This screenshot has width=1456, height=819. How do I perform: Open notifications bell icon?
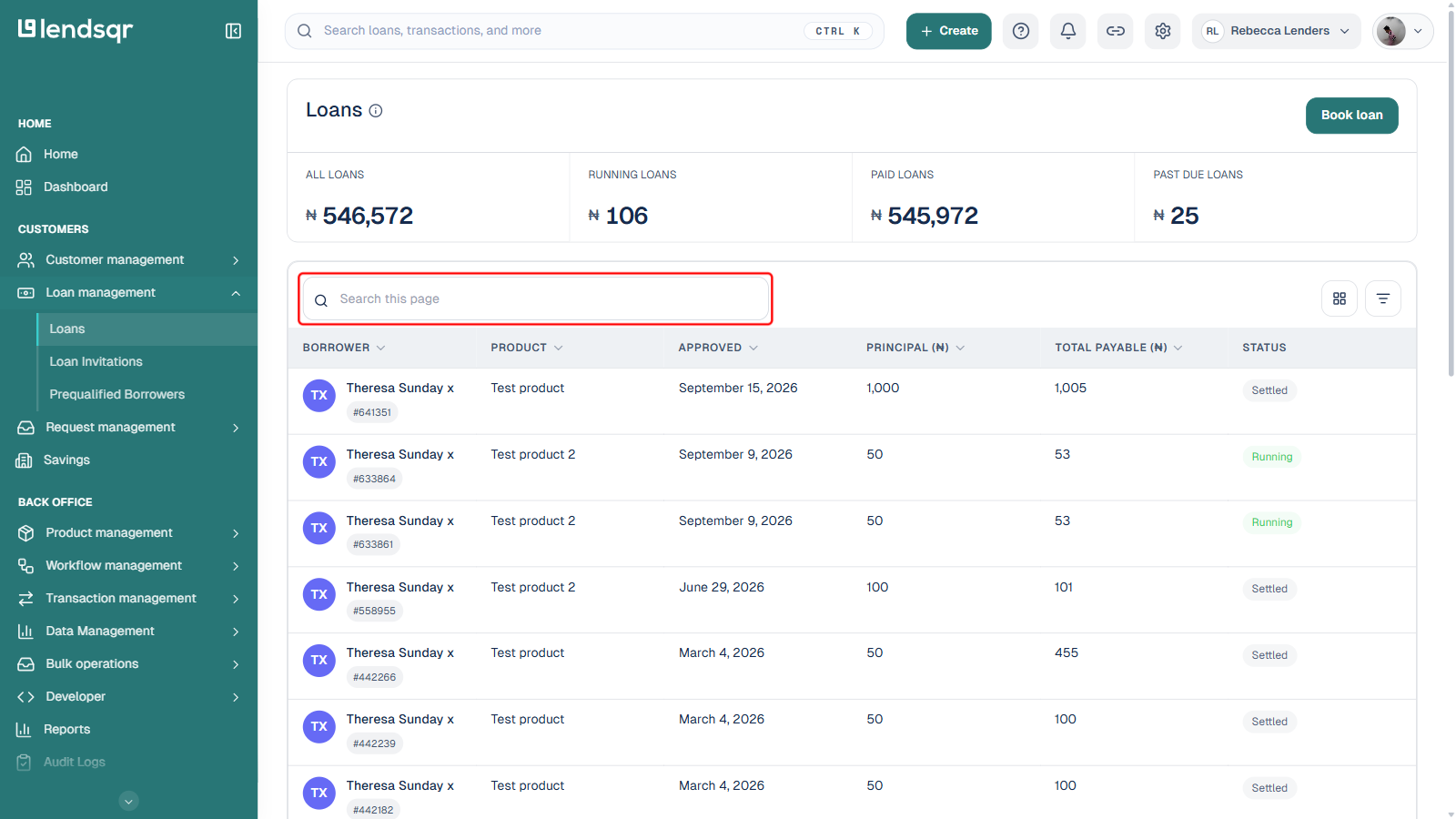point(1068,31)
